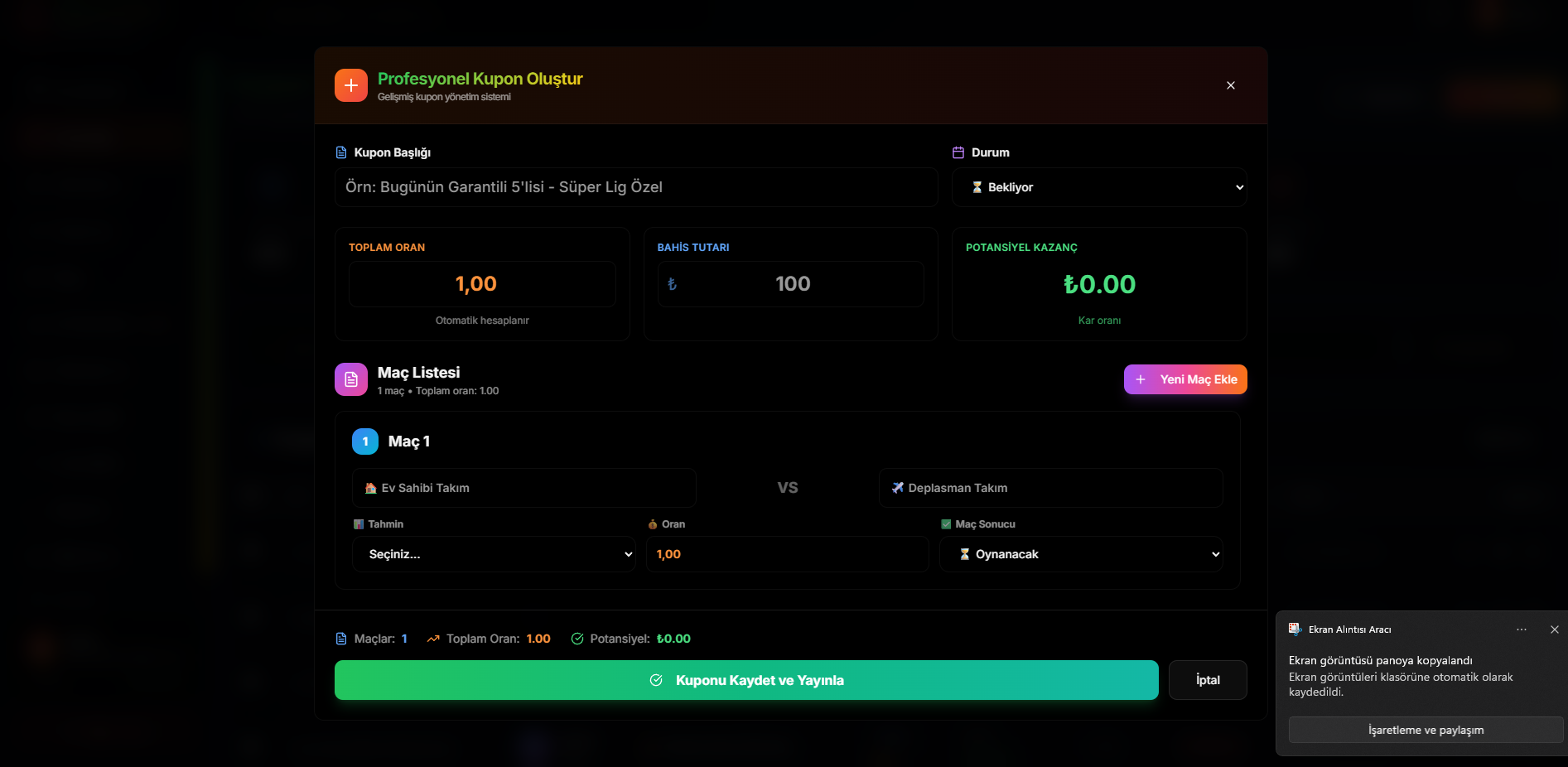This screenshot has width=1568, height=767.
Task: Click the document icon next to Kupon Başlığı
Action: coord(340,152)
